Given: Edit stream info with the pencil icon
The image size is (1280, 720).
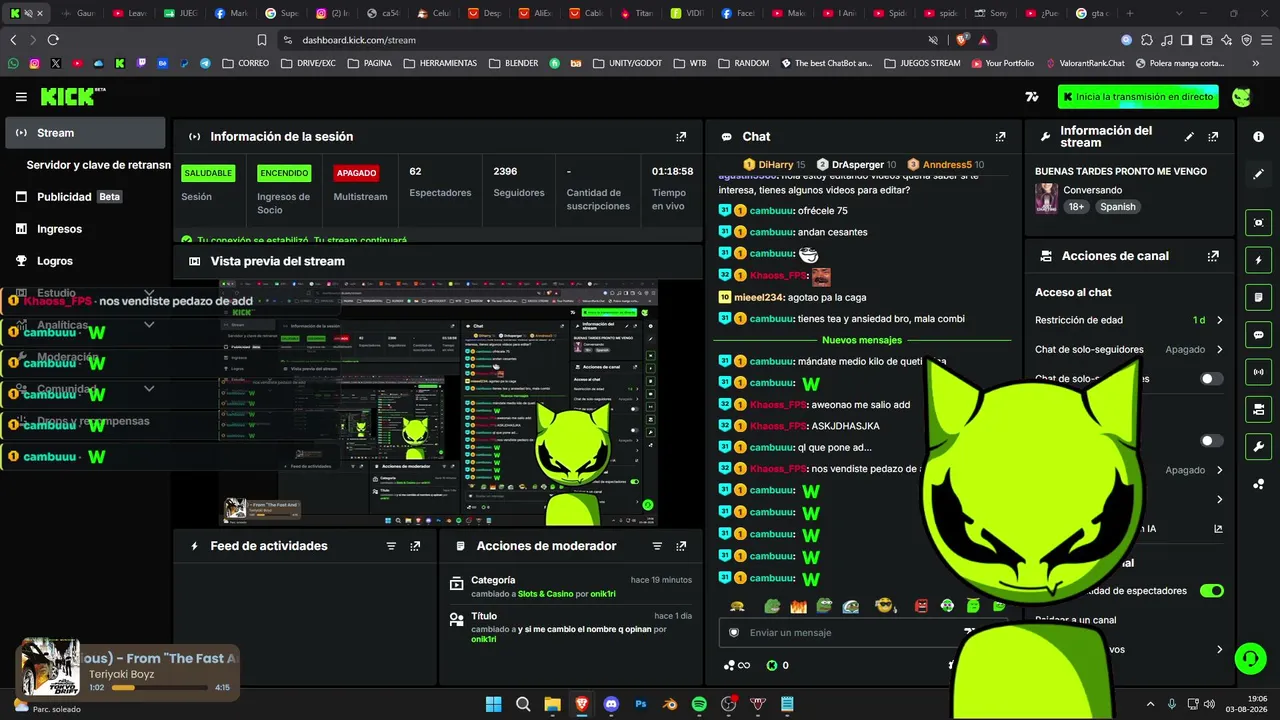Looking at the screenshot, I should tap(1189, 137).
